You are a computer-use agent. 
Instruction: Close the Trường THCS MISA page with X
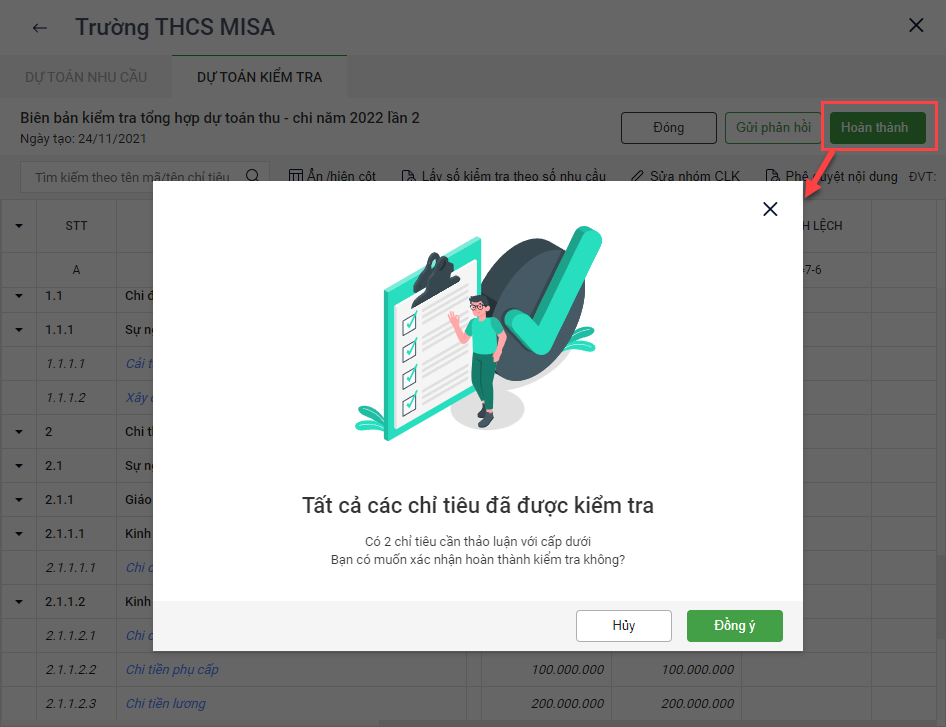click(x=916, y=25)
